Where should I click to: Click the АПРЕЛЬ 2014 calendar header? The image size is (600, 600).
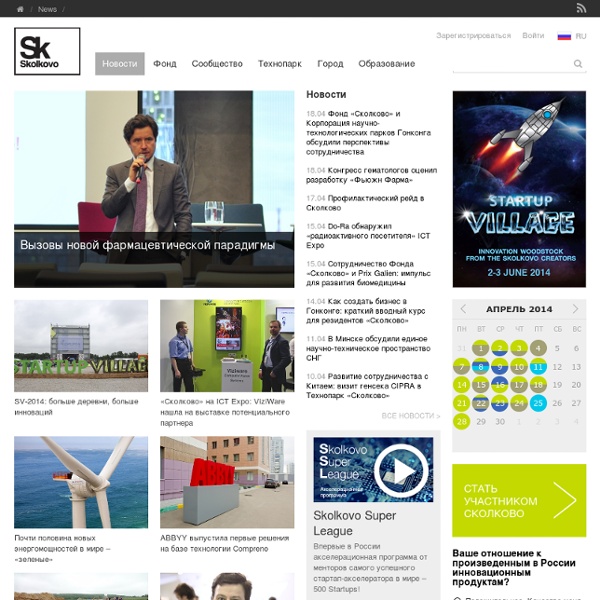pos(519,309)
